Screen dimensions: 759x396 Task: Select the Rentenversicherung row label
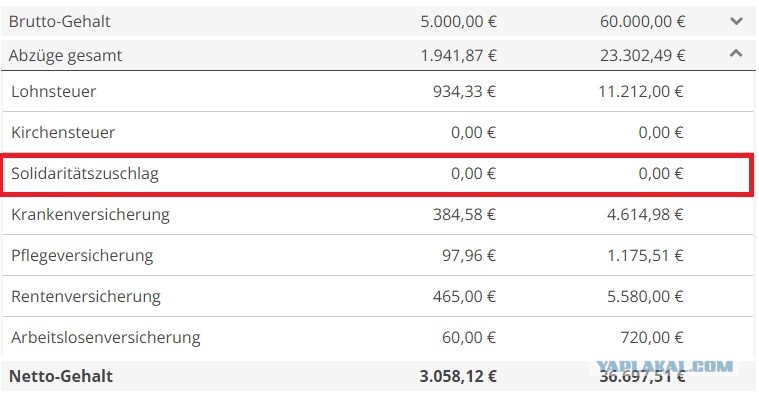86,296
